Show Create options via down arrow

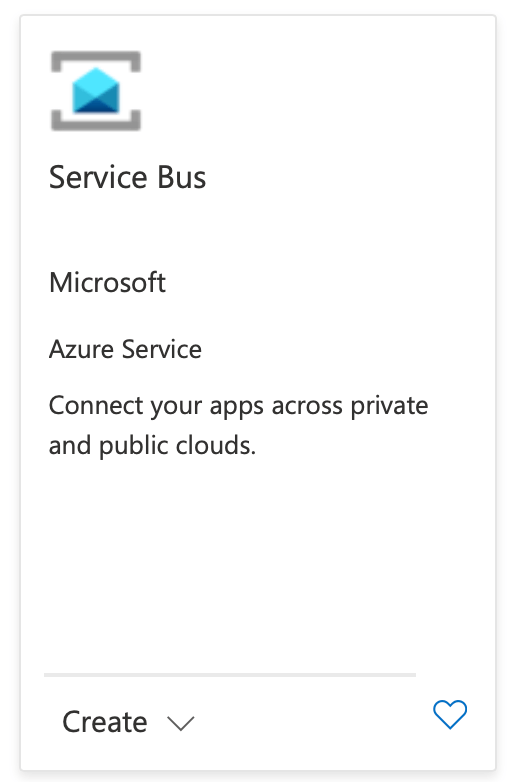(180, 723)
